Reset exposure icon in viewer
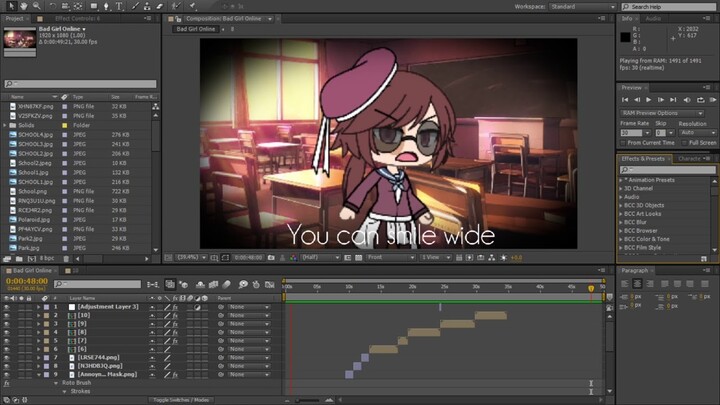The height and width of the screenshot is (405, 720). (x=504, y=258)
